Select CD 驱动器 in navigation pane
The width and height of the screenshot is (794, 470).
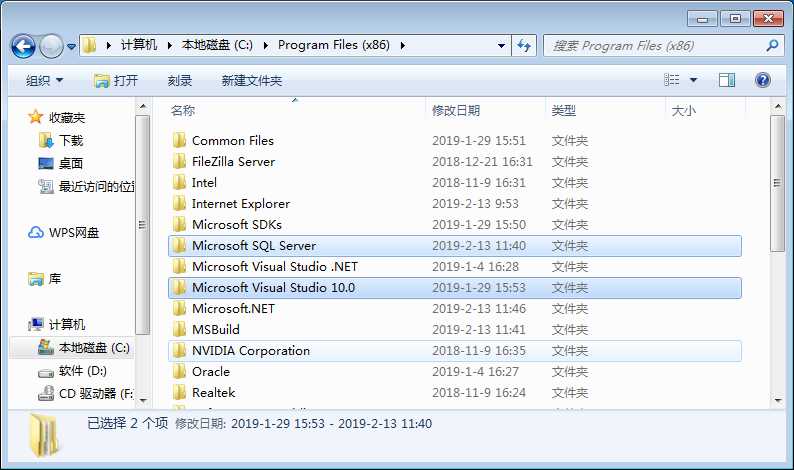click(x=85, y=394)
